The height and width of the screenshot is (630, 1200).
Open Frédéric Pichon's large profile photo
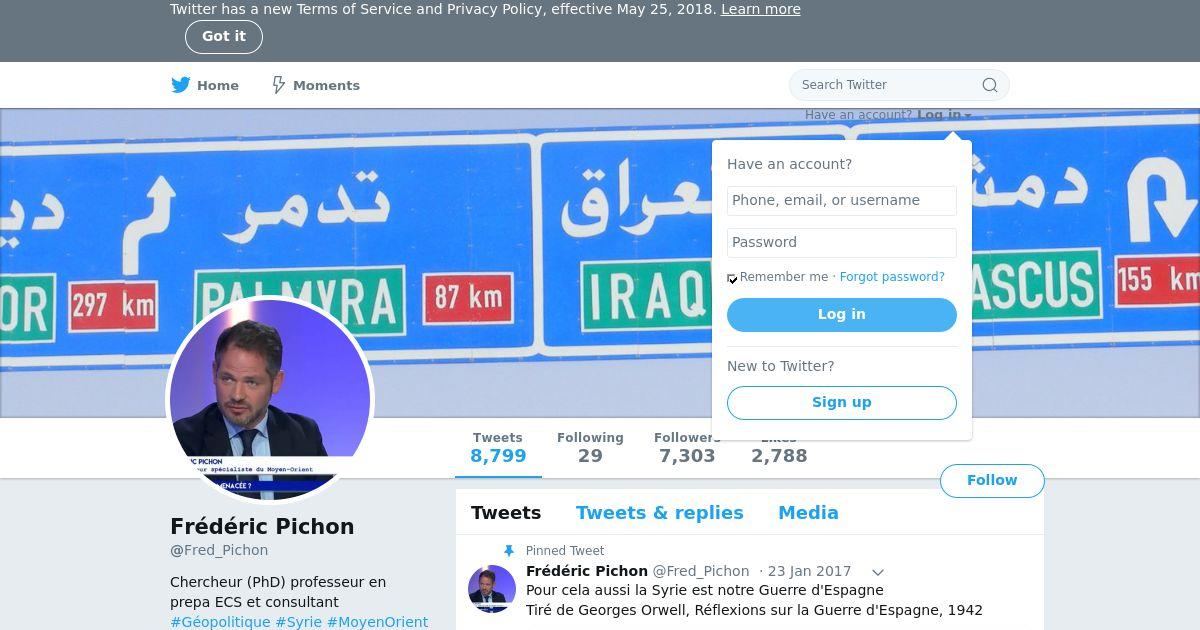[x=270, y=399]
